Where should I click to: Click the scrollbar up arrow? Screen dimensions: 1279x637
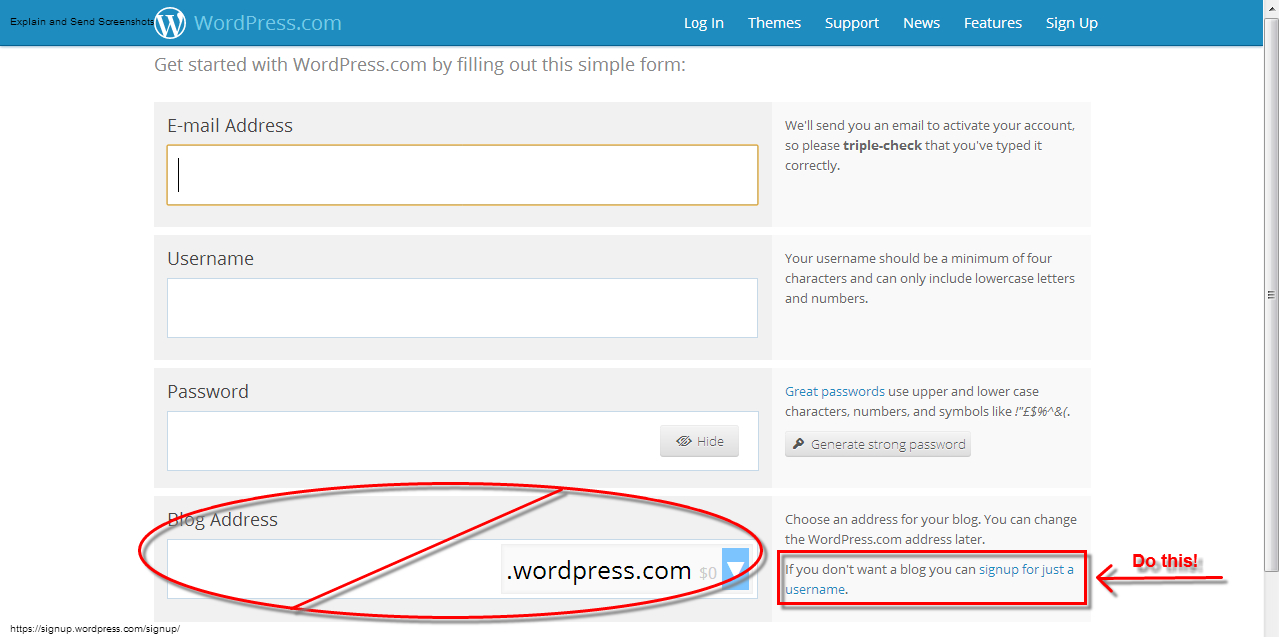click(1271, 8)
